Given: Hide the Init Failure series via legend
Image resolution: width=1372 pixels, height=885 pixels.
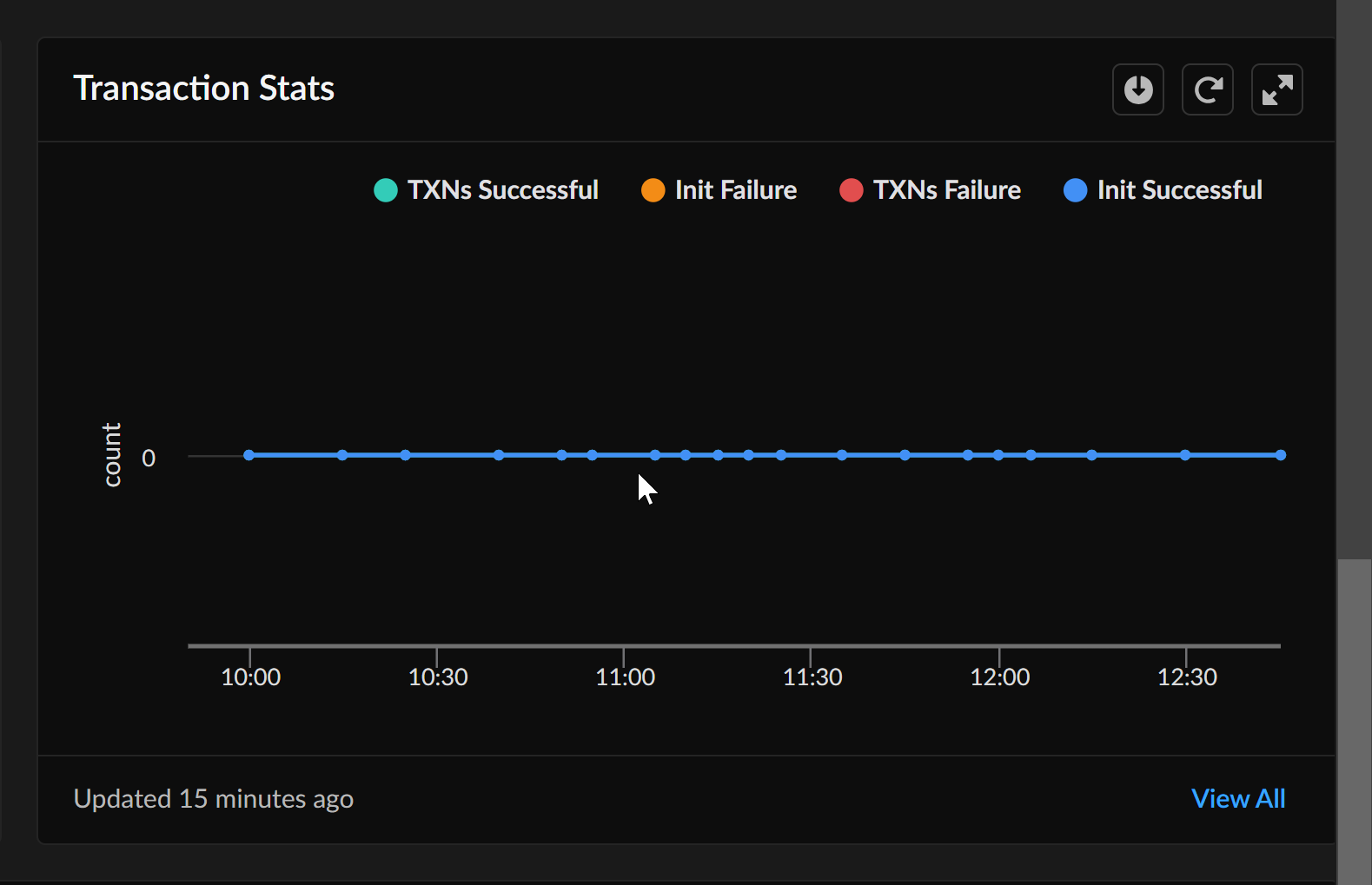Looking at the screenshot, I should (x=735, y=190).
